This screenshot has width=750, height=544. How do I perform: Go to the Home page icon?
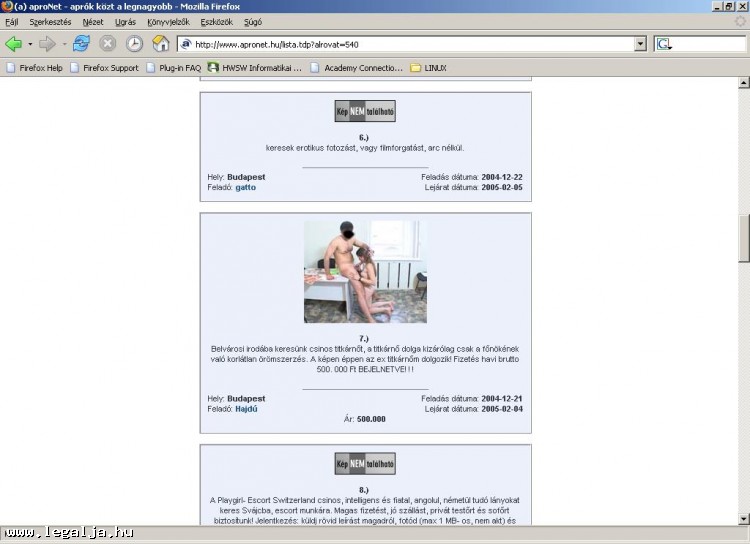pos(160,44)
